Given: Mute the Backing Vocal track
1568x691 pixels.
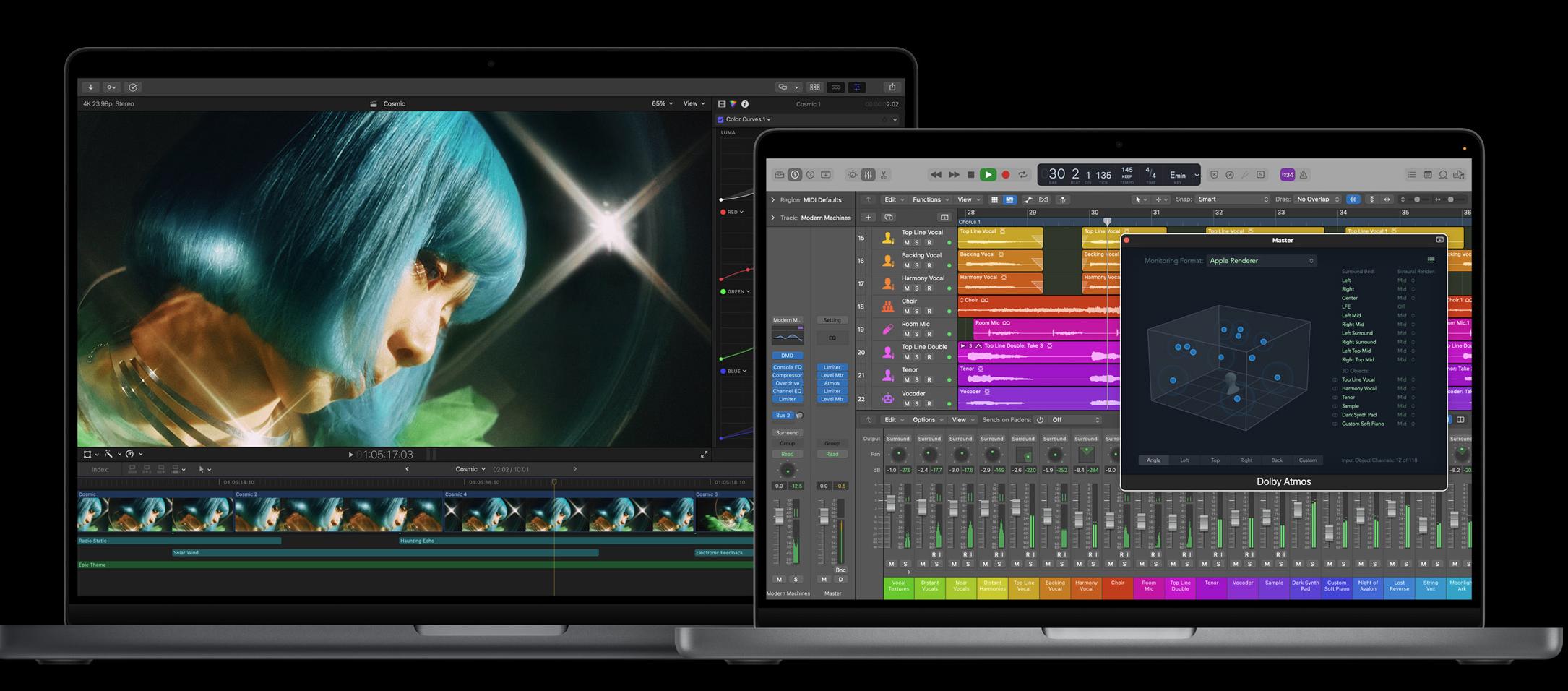Looking at the screenshot, I should coord(906,265).
